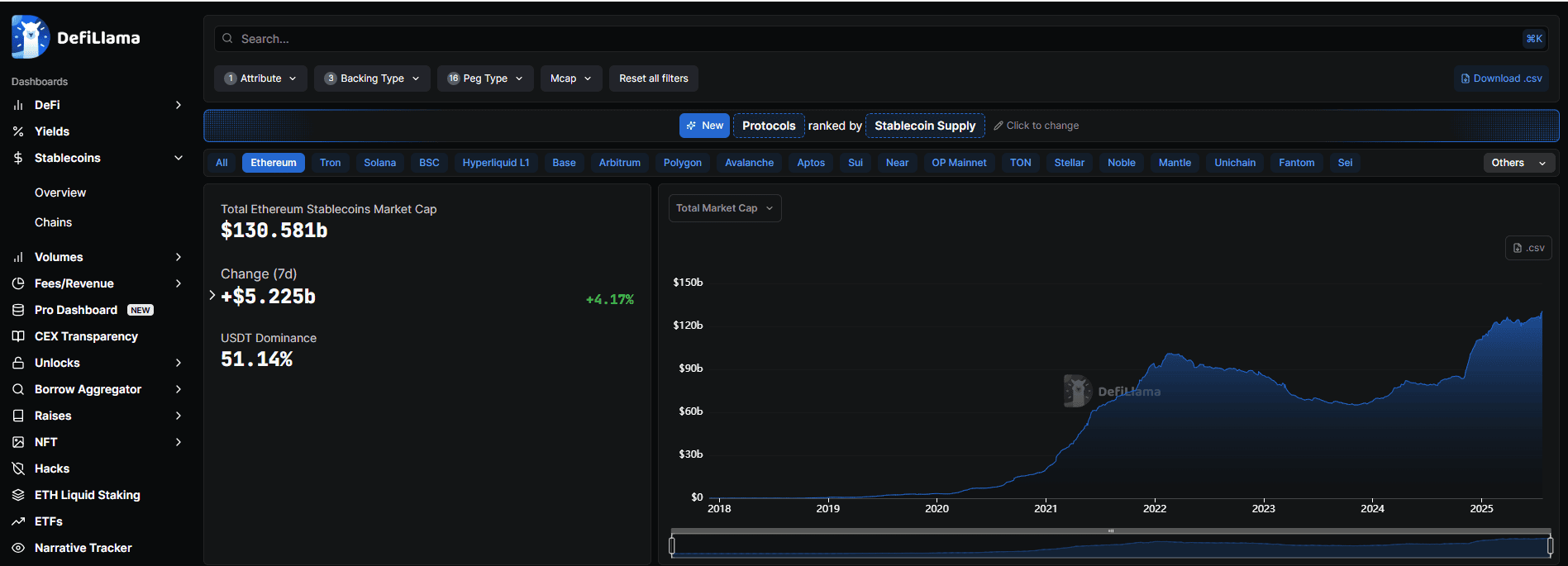Viewport: 1568px width, 566px height.
Task: Expand the Volumes sidebar section
Action: [179, 257]
